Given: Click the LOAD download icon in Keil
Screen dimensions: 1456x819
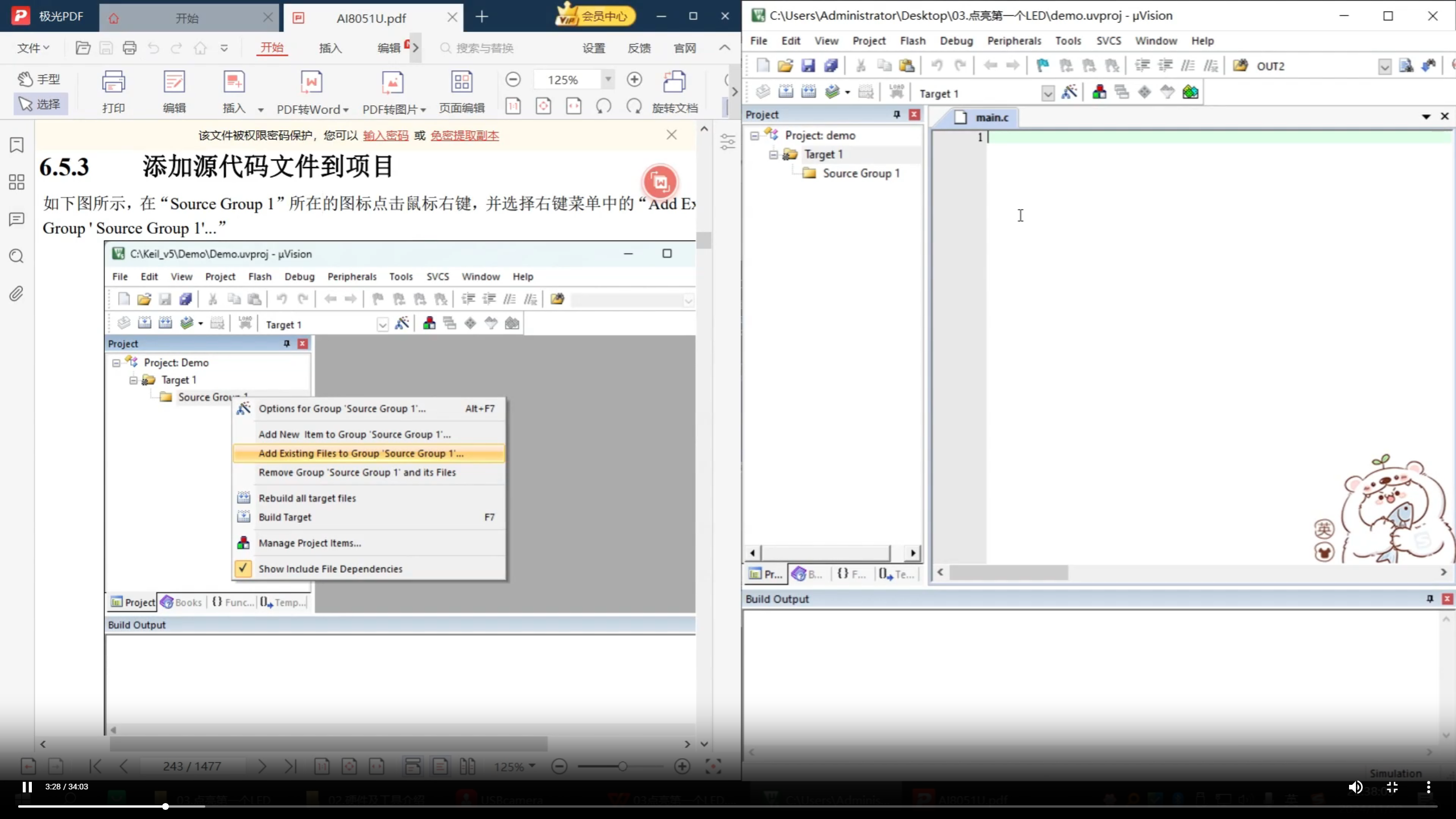Looking at the screenshot, I should [897, 92].
